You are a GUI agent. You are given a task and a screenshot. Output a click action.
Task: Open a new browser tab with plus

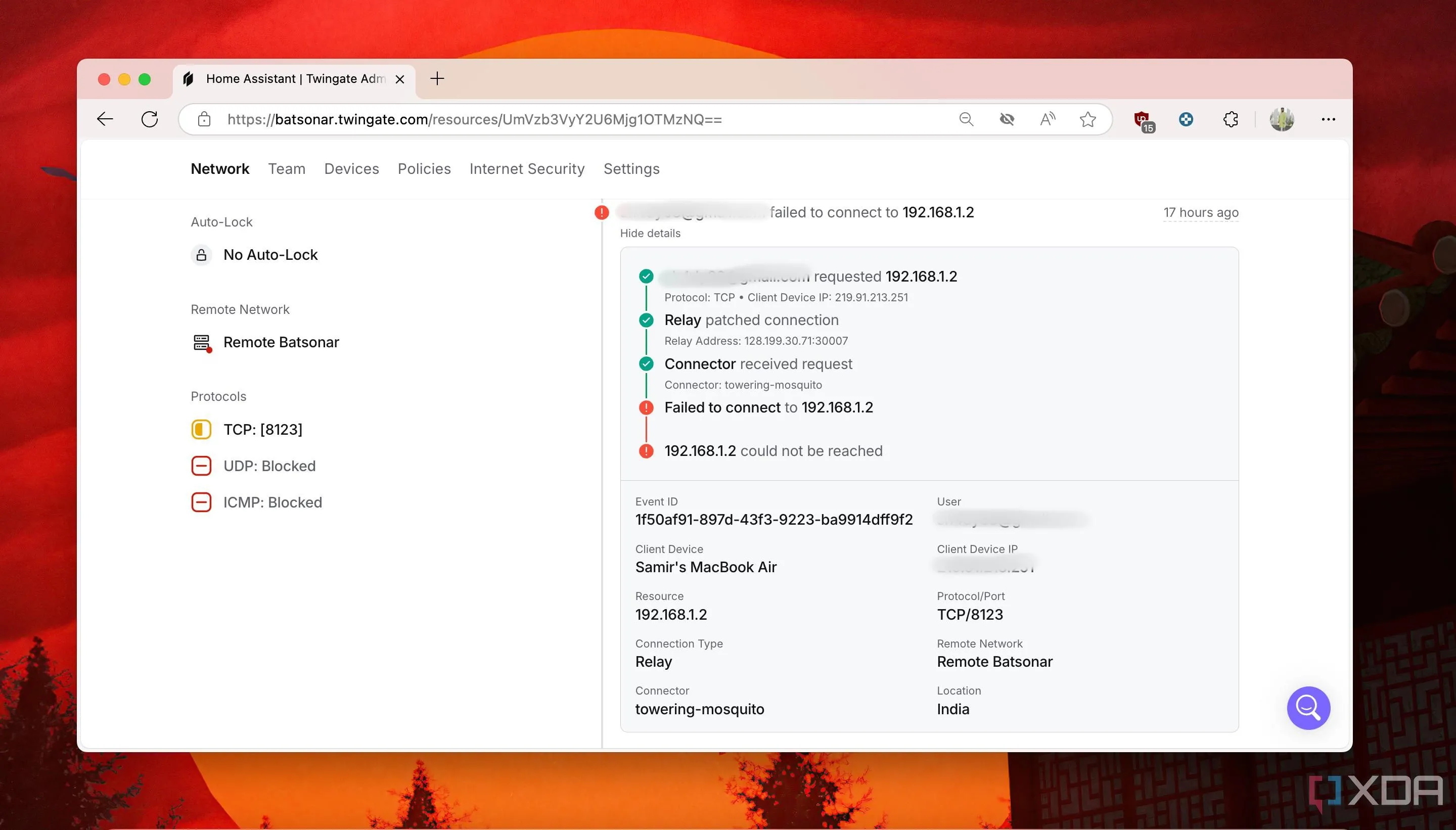point(437,79)
